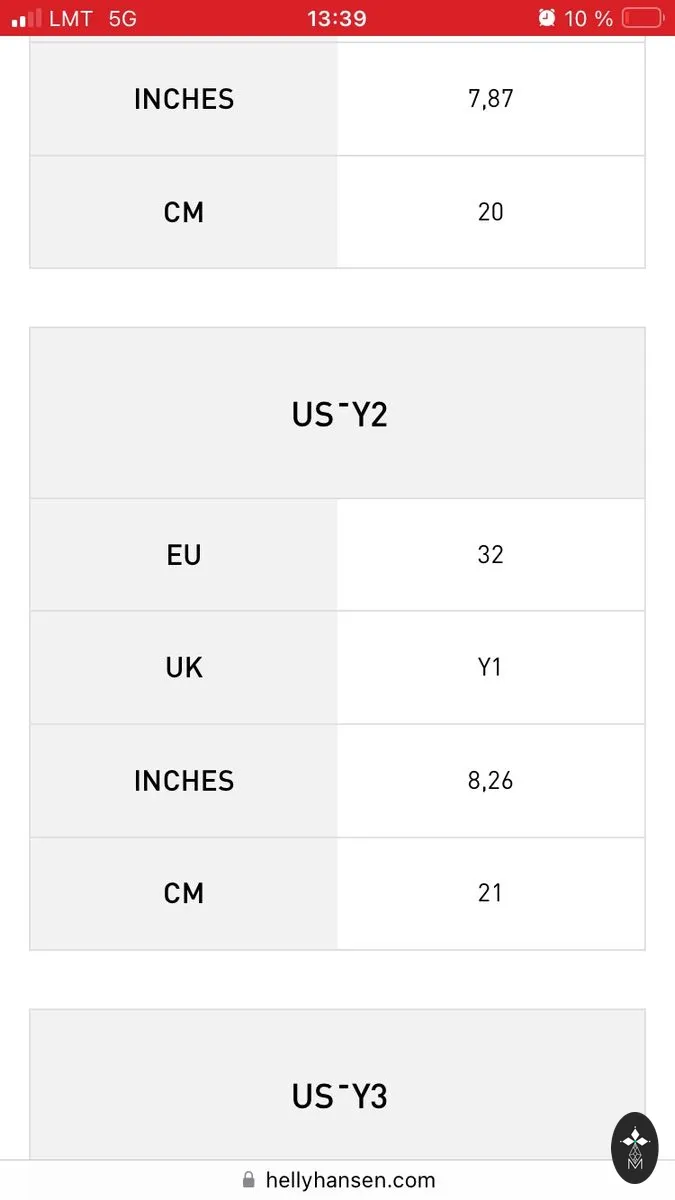Screen dimensions: 675x1200
Task: Tap the alarm clock status icon
Action: point(546,17)
